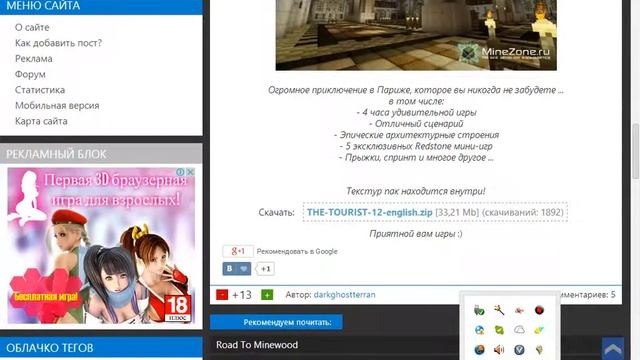Click the red recording circle tray icon

539,310
